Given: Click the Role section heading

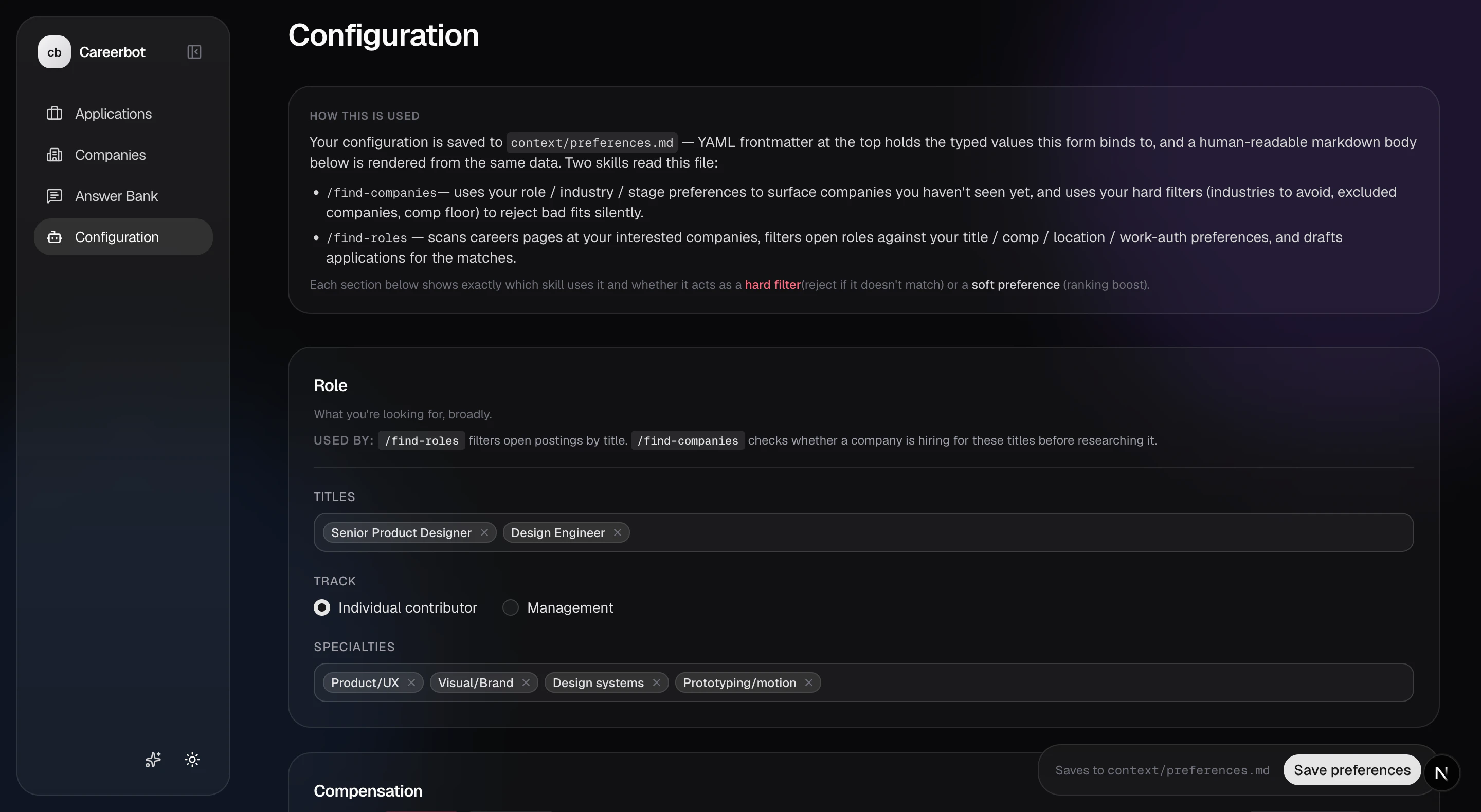Looking at the screenshot, I should [331, 385].
